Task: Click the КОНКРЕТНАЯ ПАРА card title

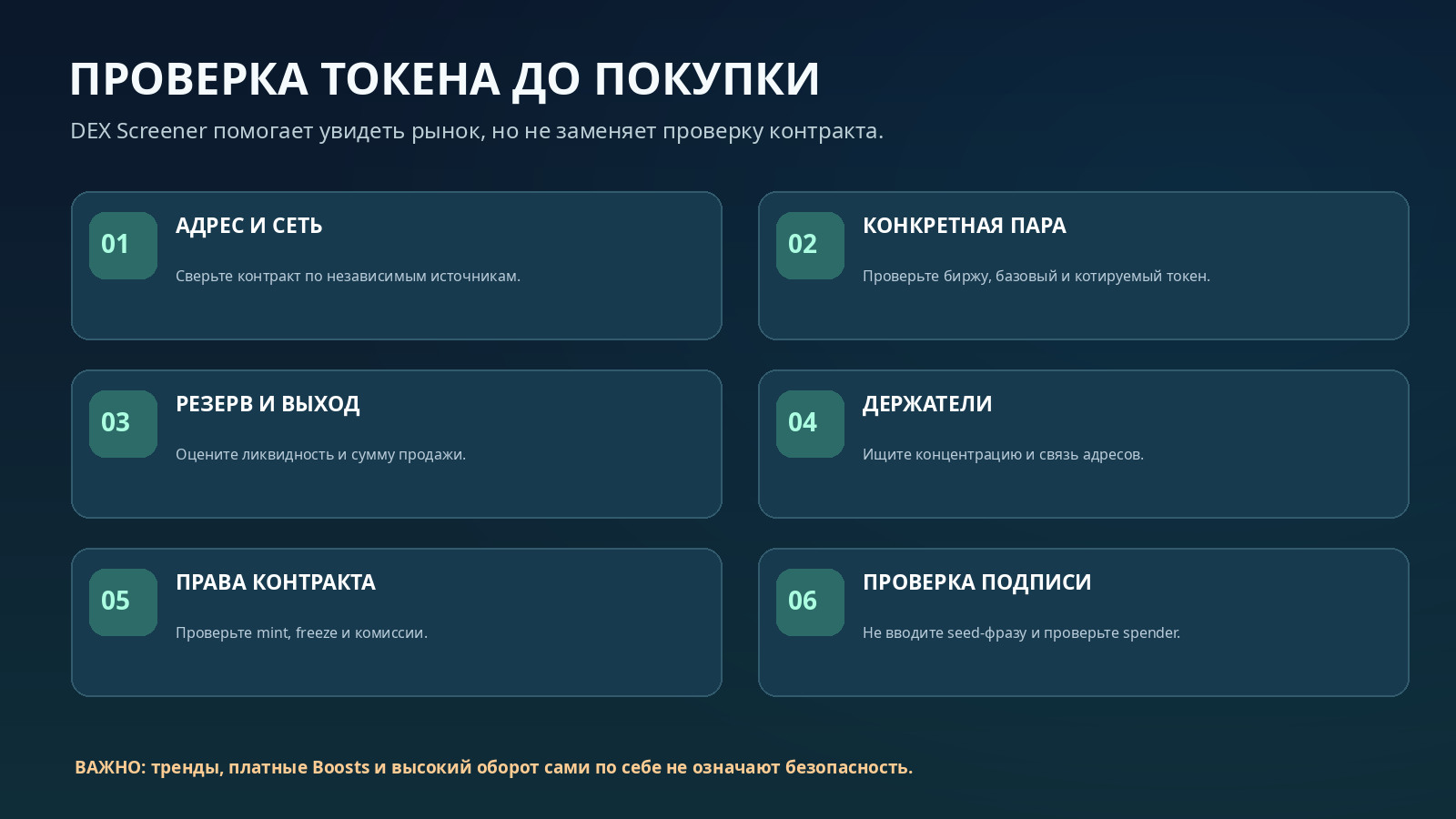Action: tap(965, 226)
